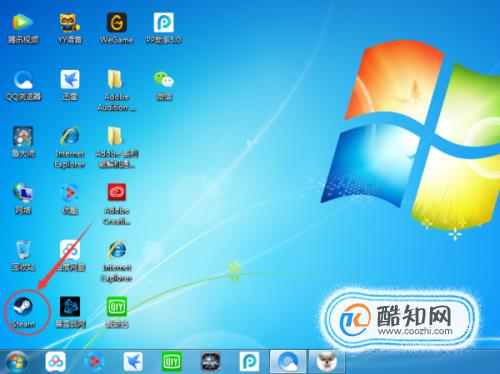Image resolution: width=500 pixels, height=374 pixels.
Task: Select the WeGame desktop shortcut
Action: pyautogui.click(x=117, y=29)
